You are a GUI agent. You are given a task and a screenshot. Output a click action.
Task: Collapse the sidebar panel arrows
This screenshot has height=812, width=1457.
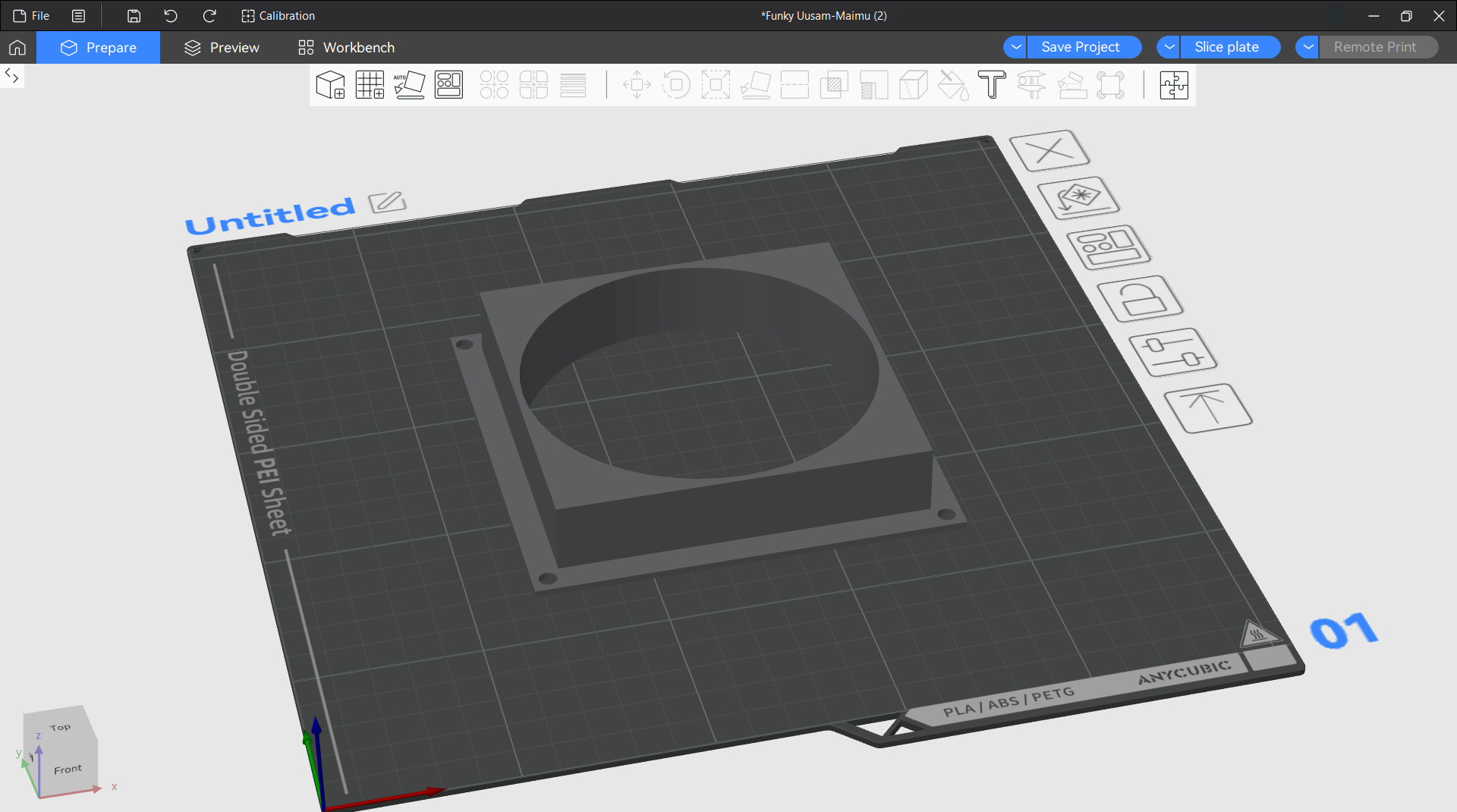(x=11, y=75)
